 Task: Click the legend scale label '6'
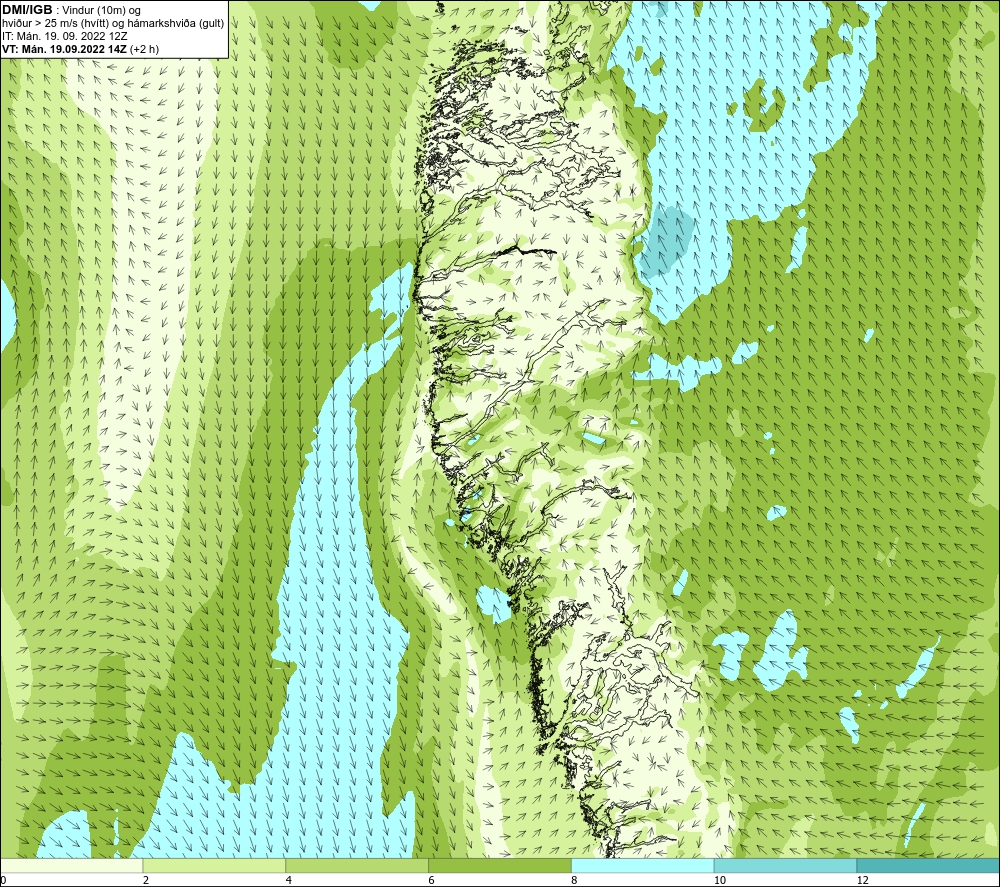[x=432, y=880]
